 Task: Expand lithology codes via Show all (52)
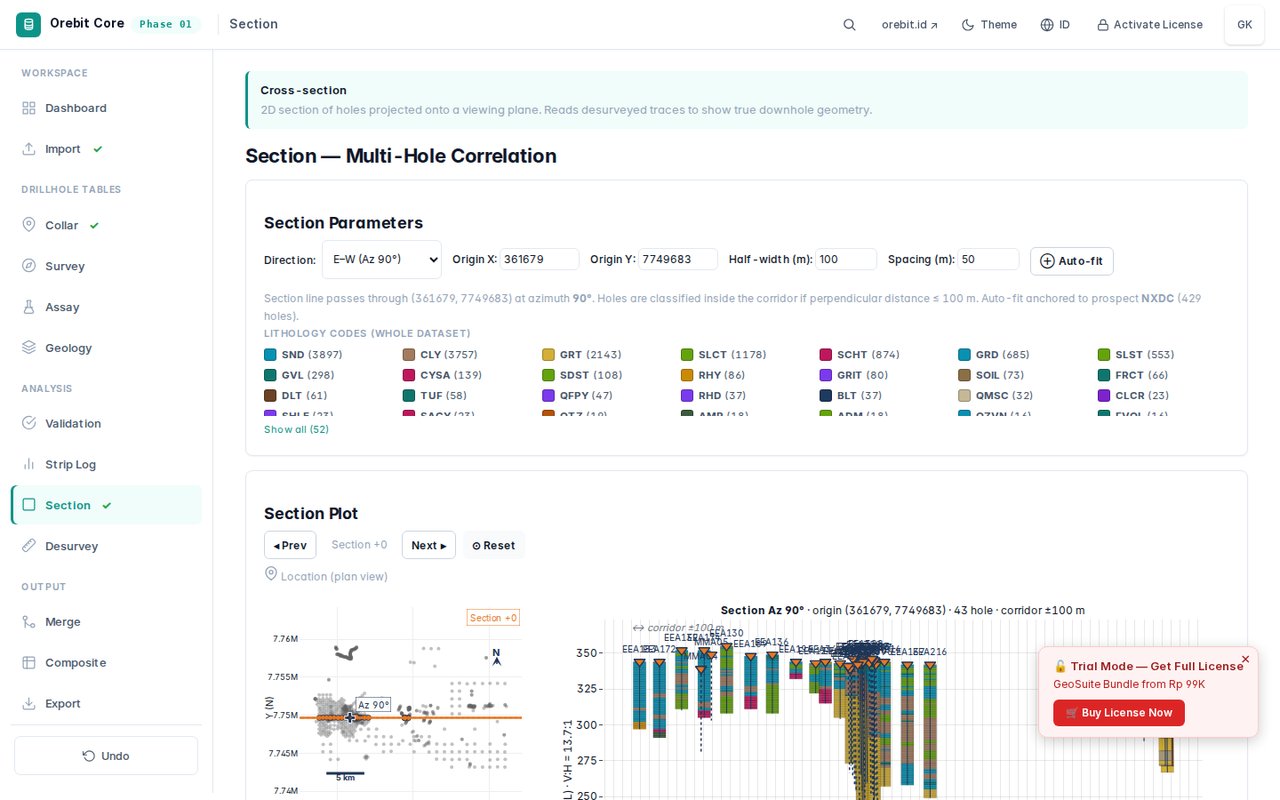296,430
